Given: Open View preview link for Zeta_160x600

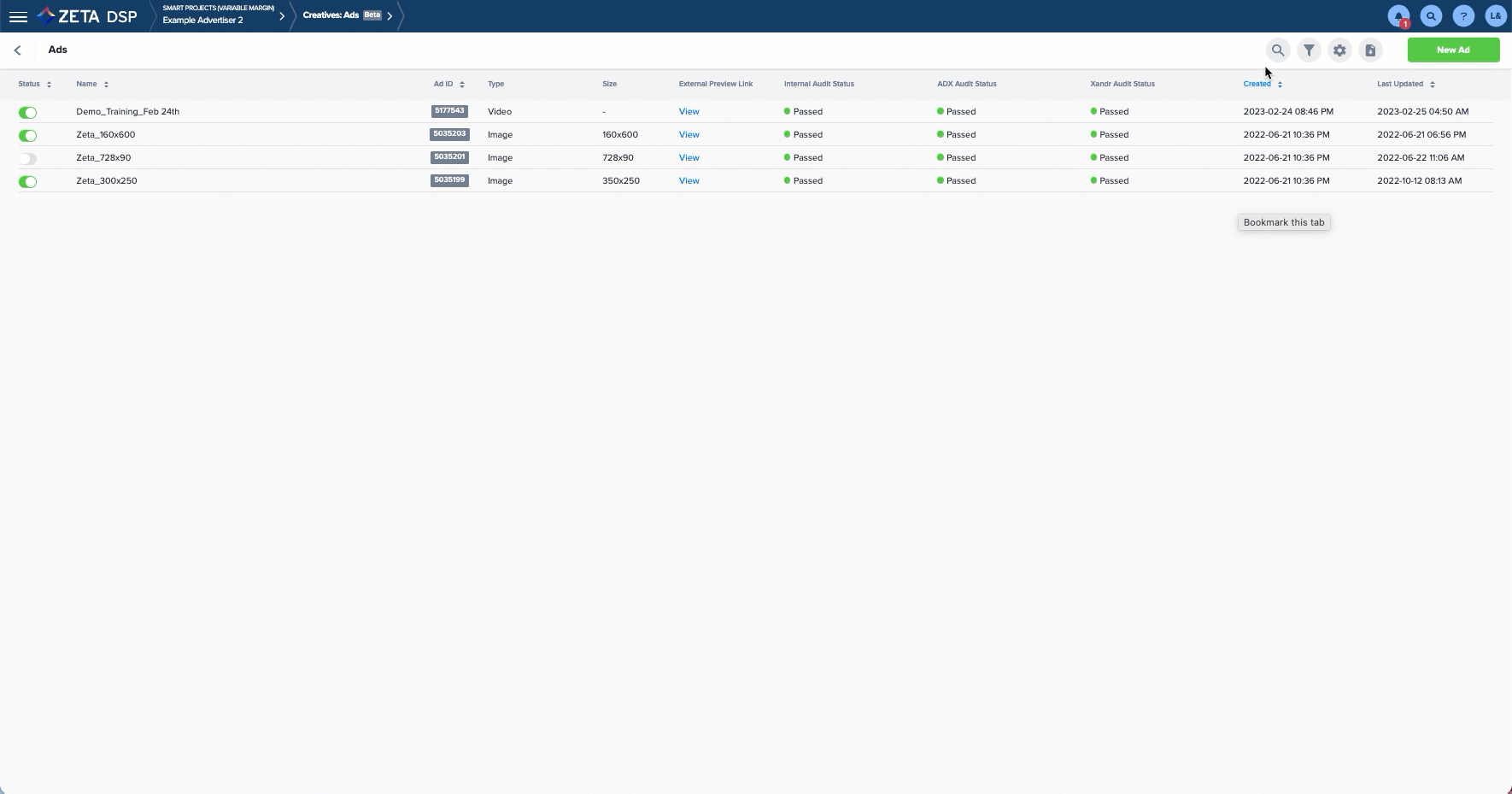Looking at the screenshot, I should pos(689,135).
